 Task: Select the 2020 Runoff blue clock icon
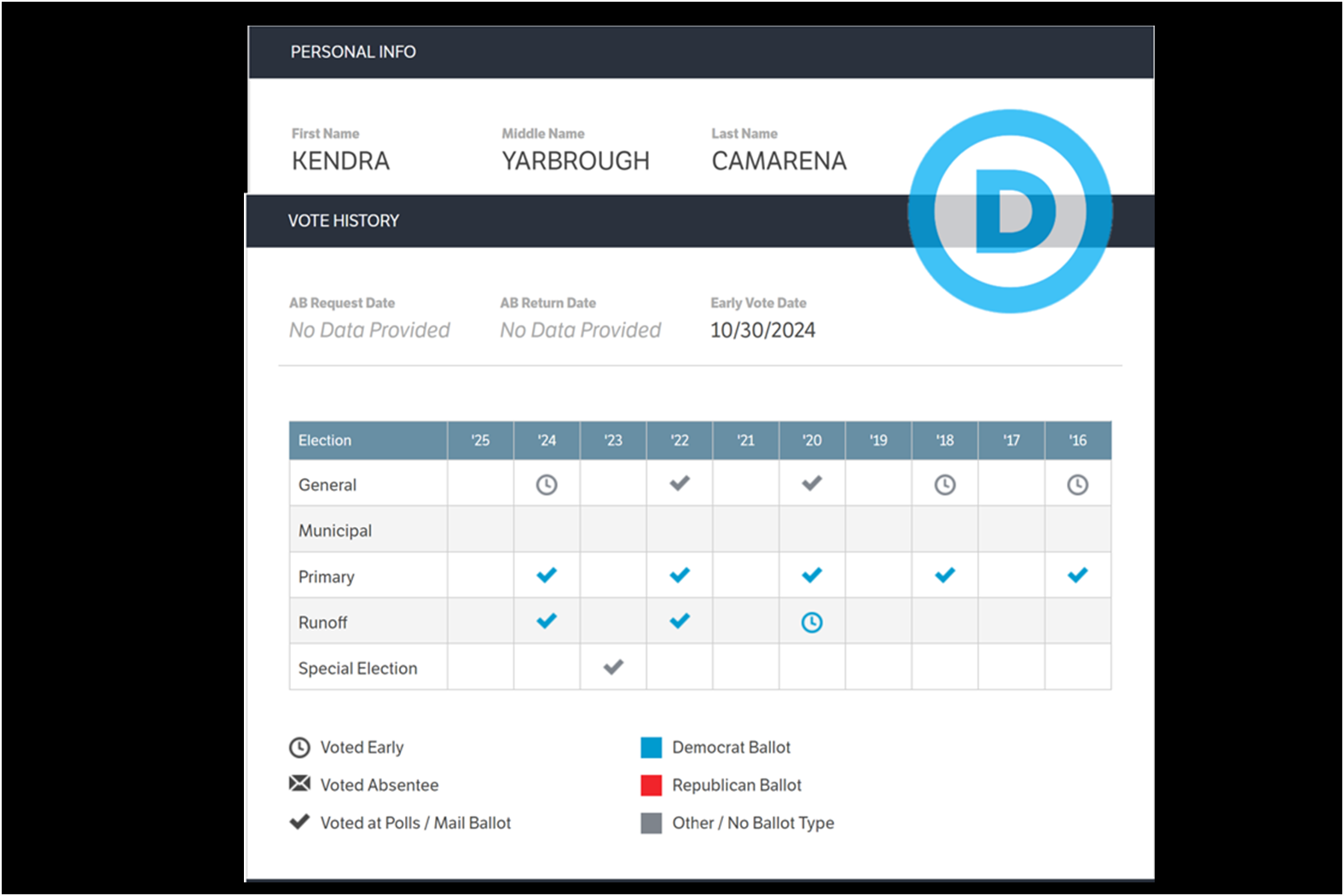click(x=812, y=622)
